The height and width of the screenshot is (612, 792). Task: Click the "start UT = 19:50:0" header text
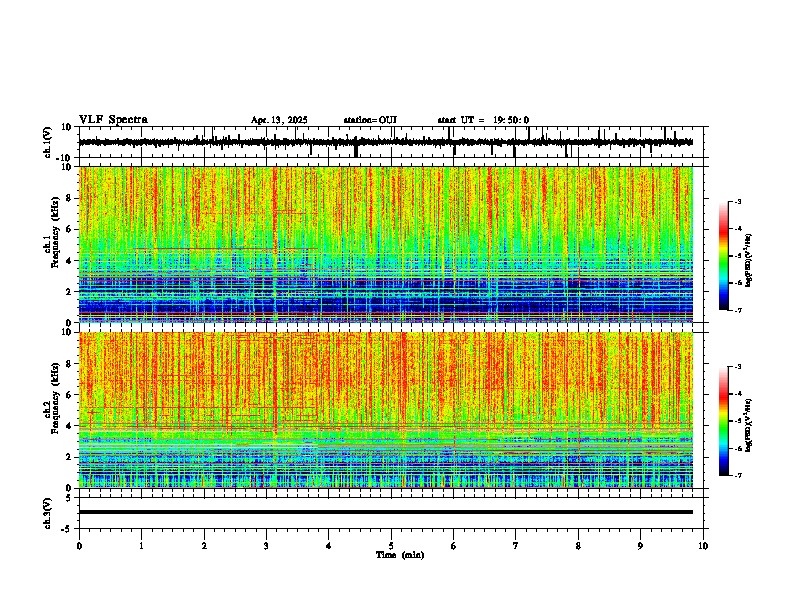click(x=483, y=120)
